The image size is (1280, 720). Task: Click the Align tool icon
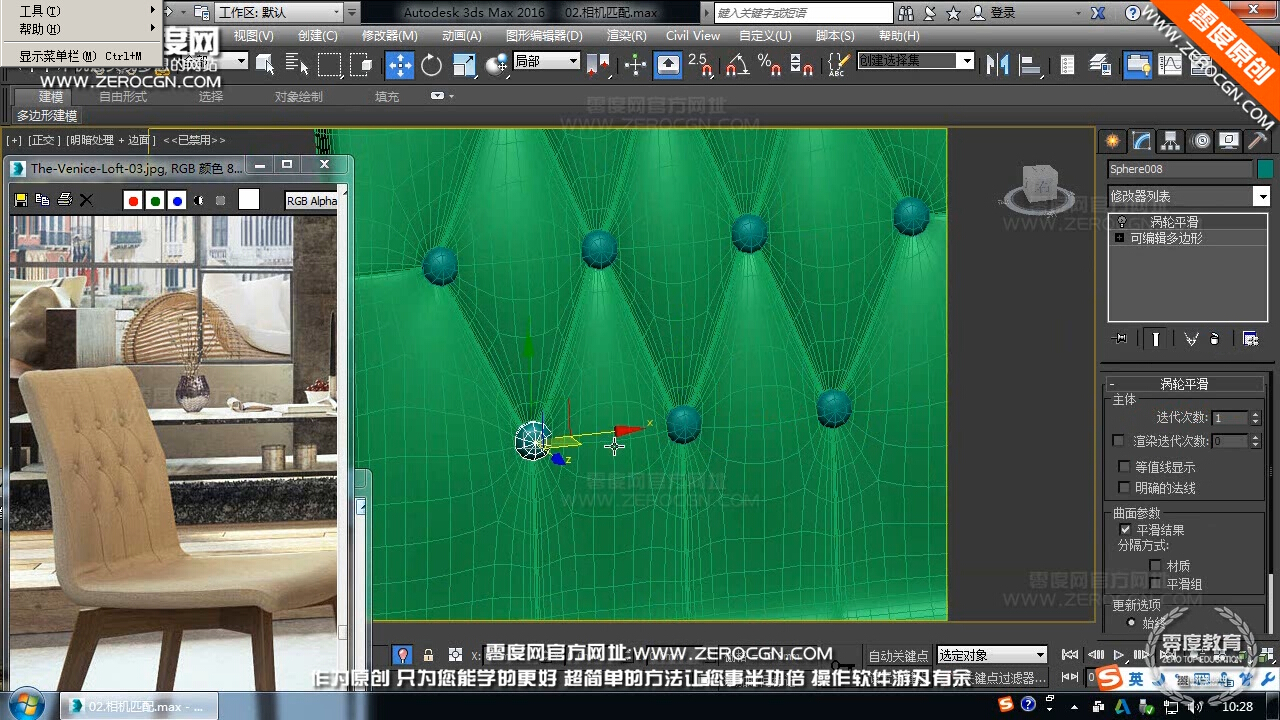pyautogui.click(x=1030, y=65)
